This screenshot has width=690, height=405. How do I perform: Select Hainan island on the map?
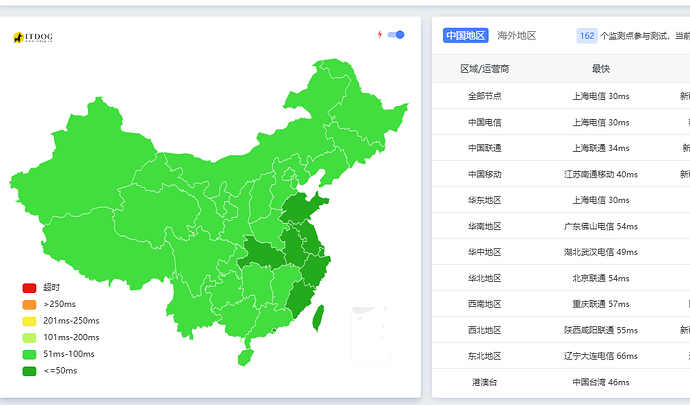point(246,357)
